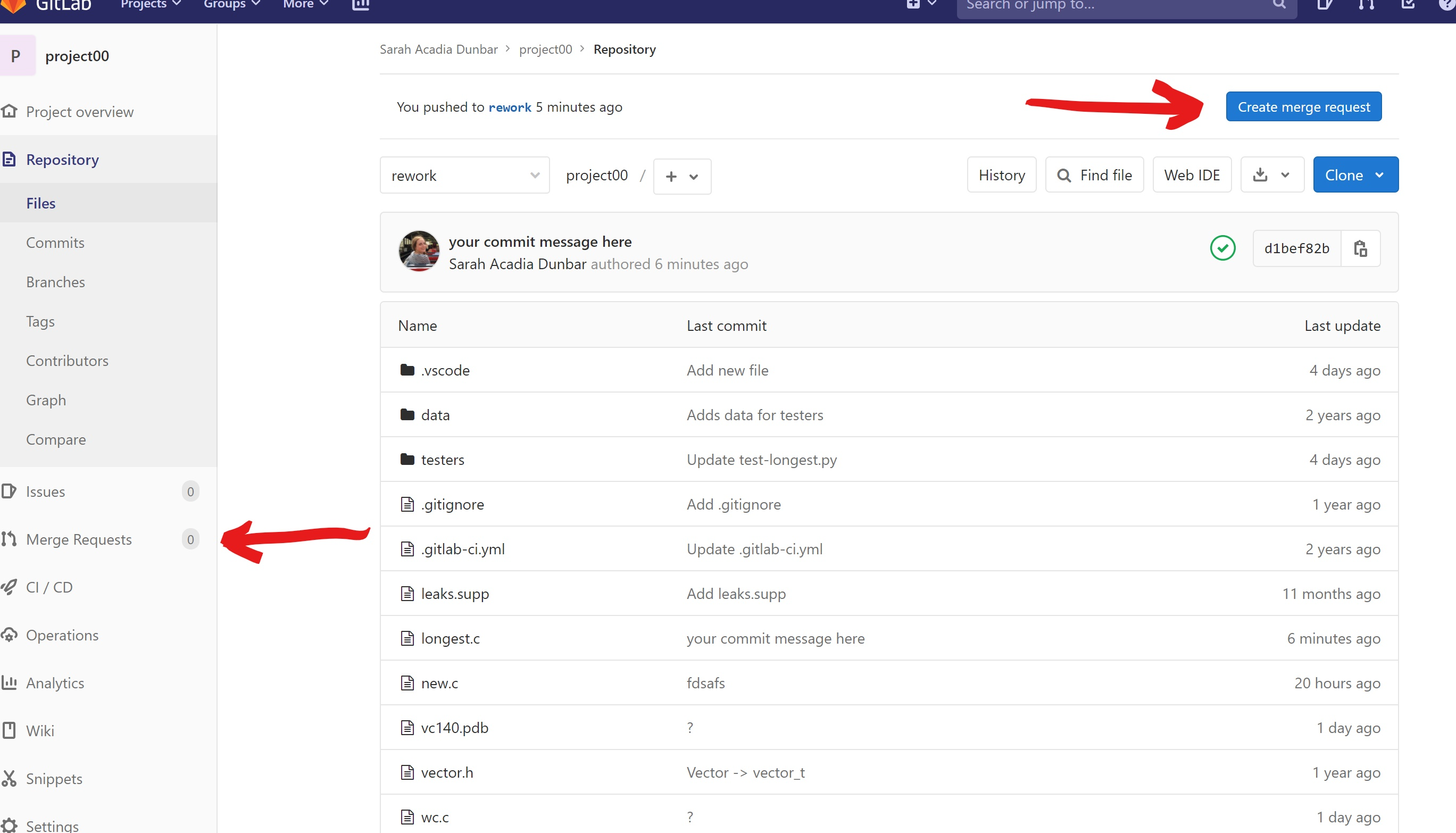
Task: Select Commits in the Repository submenu
Action: (55, 243)
